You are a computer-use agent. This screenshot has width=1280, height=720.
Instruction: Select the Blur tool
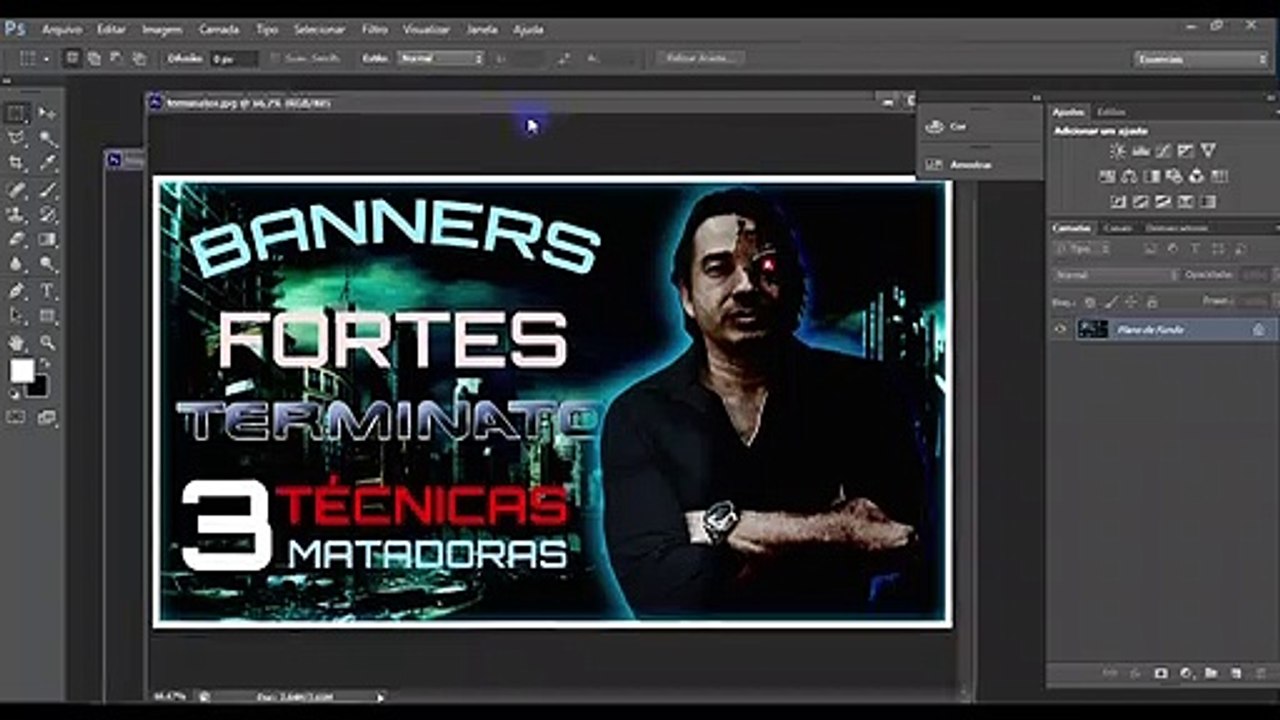(x=17, y=265)
